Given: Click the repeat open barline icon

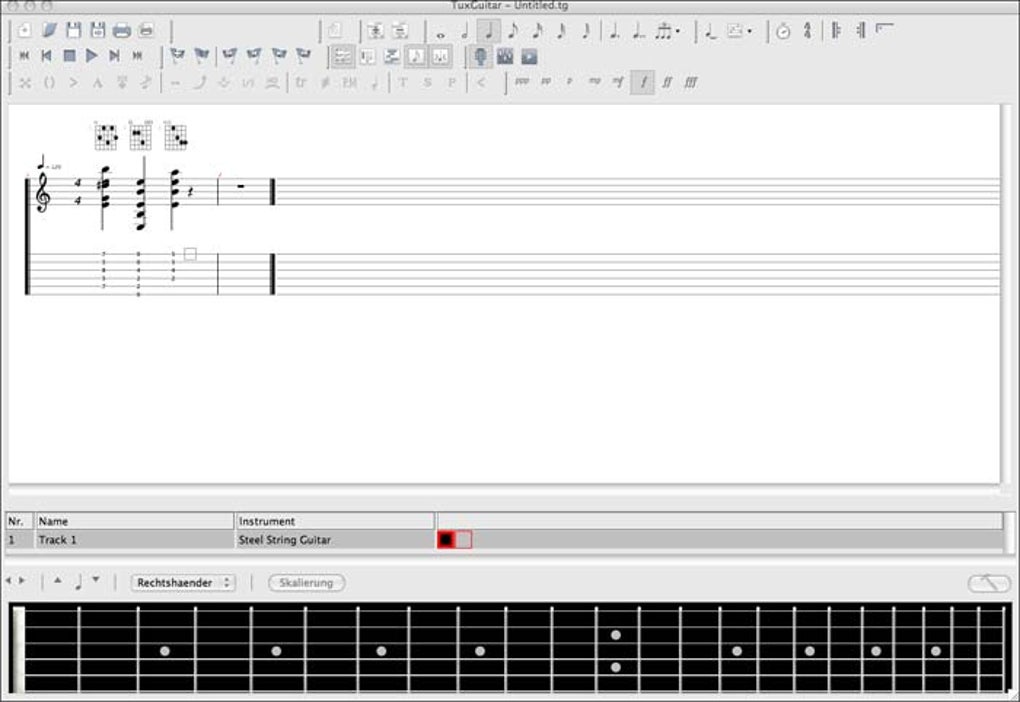Looking at the screenshot, I should pos(837,31).
